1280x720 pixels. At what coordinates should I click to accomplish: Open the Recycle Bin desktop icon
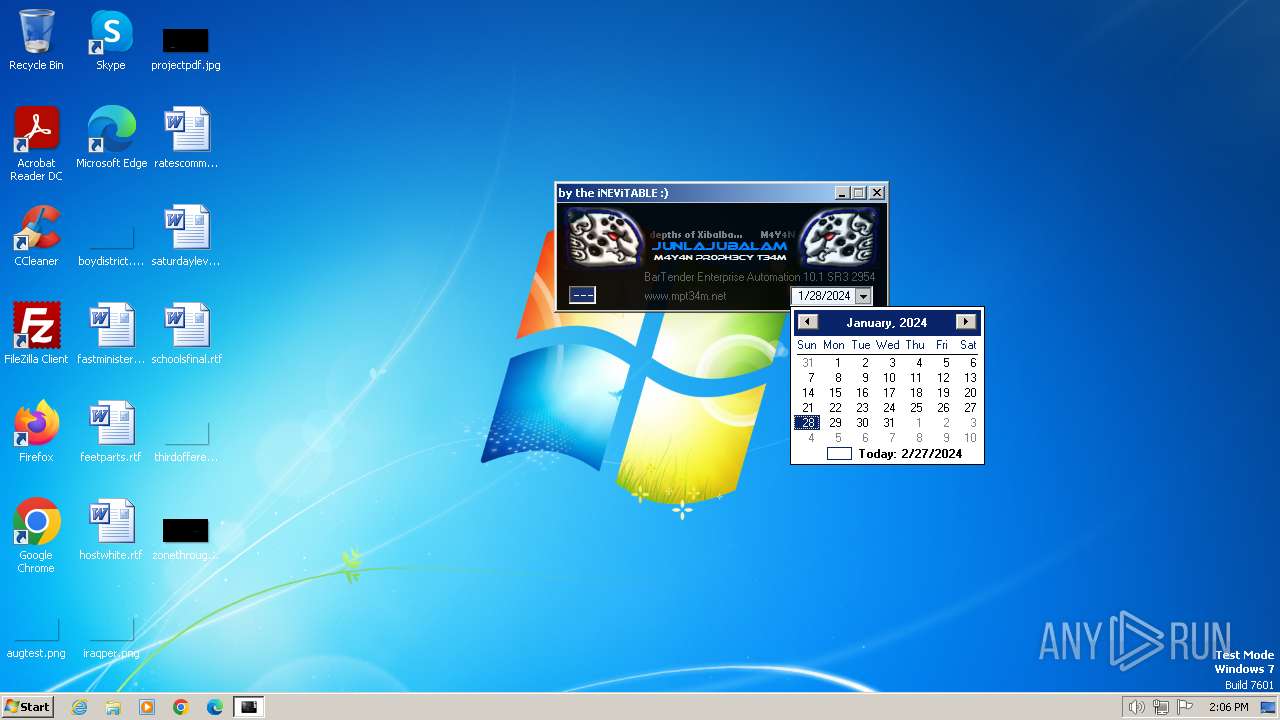pos(36,40)
